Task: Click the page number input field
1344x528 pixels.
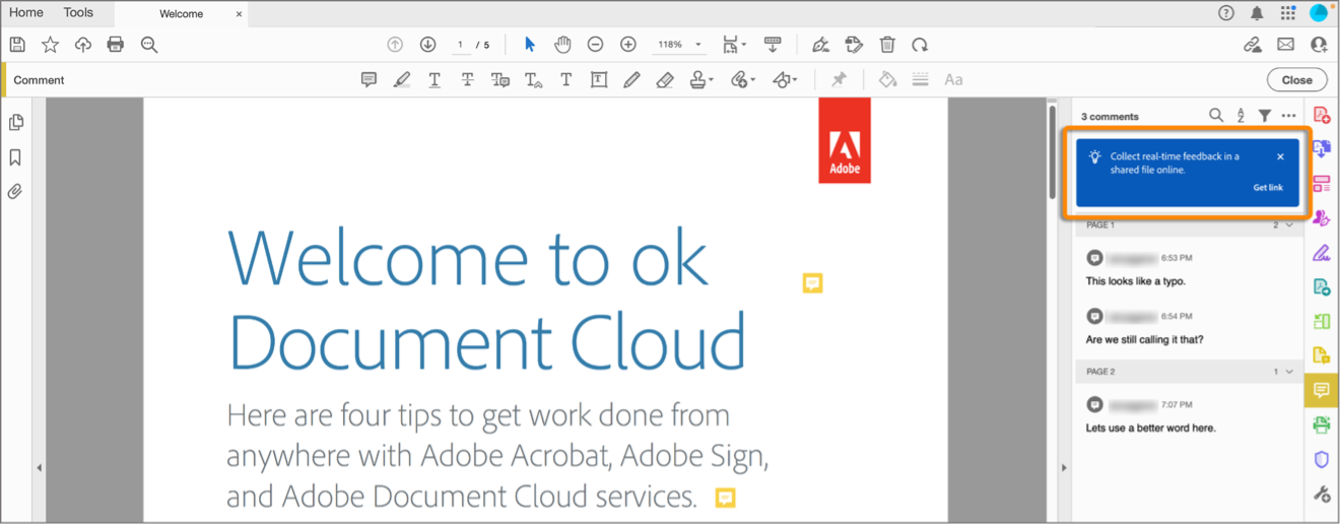Action: 461,45
